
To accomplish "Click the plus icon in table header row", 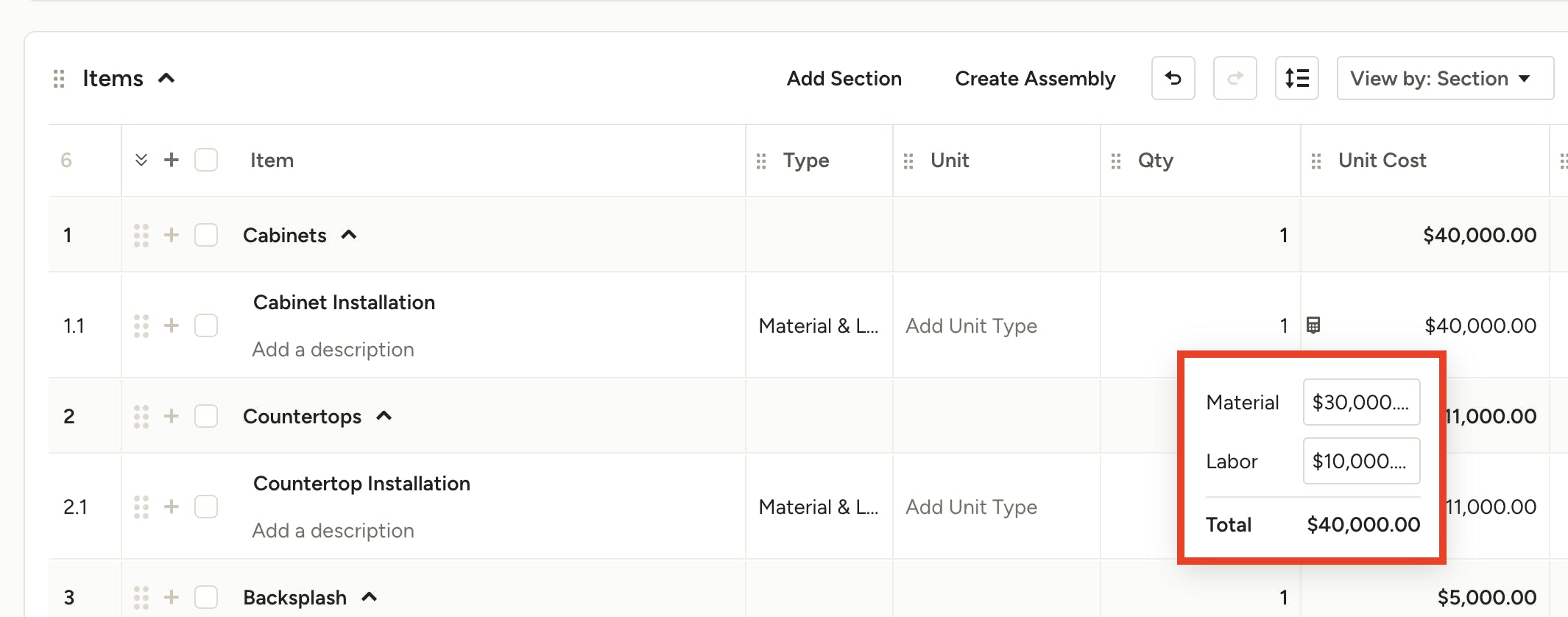I will (172, 160).
